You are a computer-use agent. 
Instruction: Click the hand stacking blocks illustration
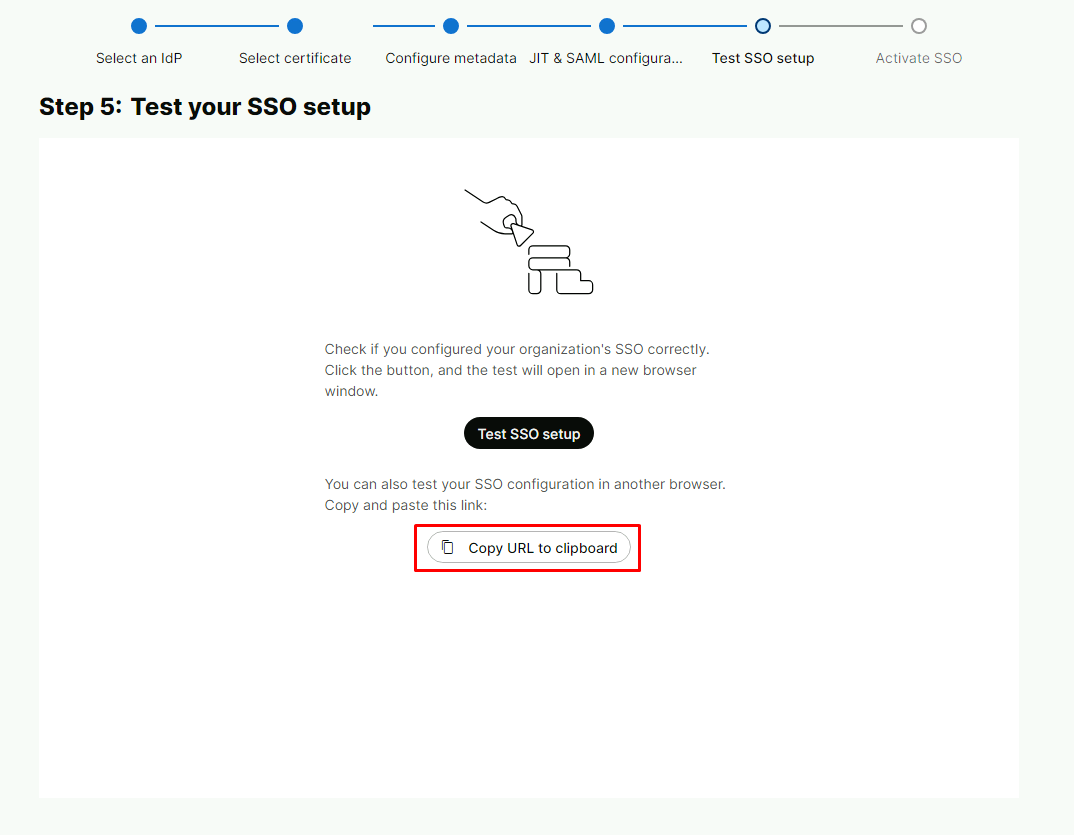click(x=529, y=242)
